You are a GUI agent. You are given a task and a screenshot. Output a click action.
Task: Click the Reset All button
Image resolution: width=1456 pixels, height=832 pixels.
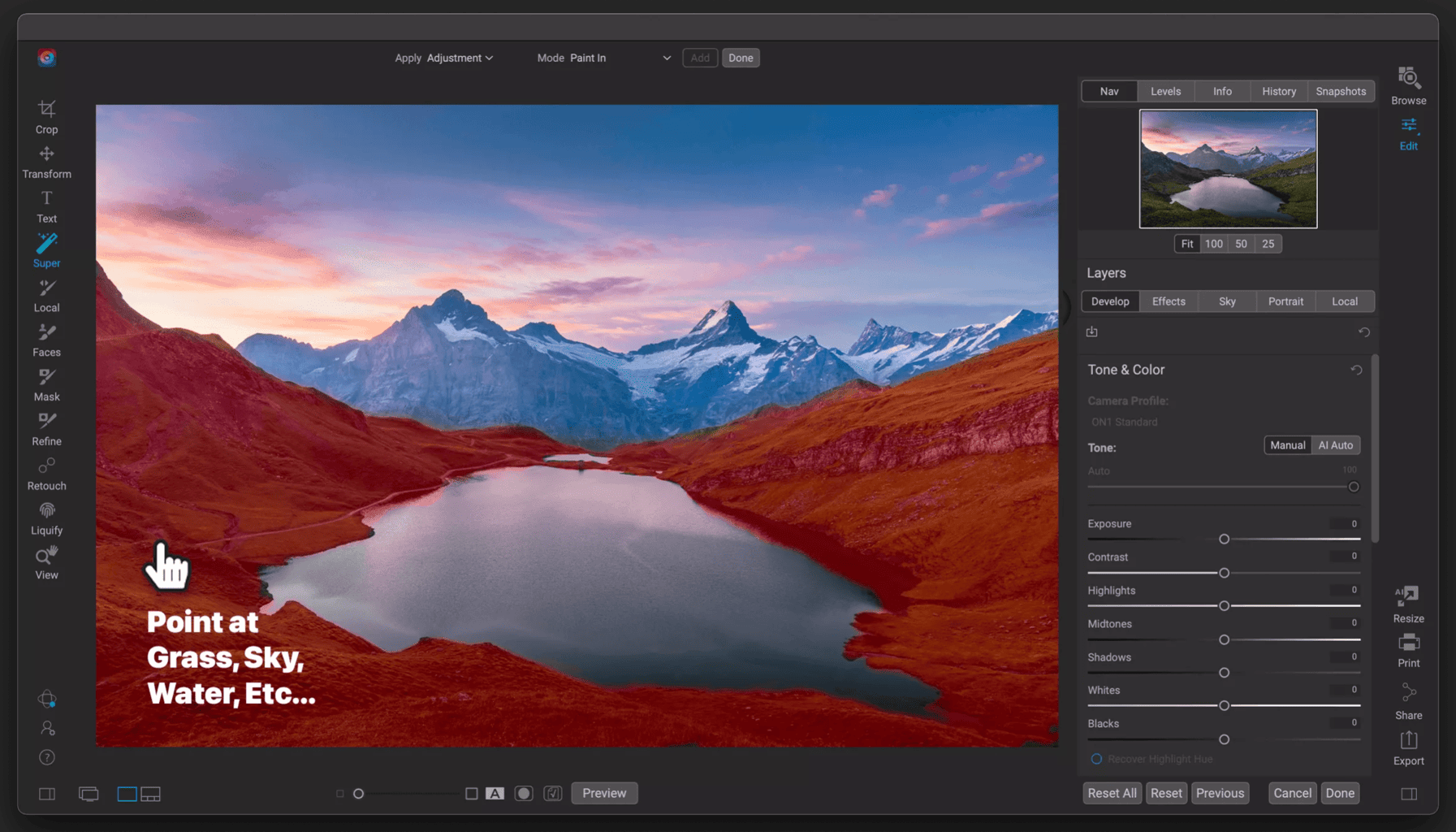1112,793
